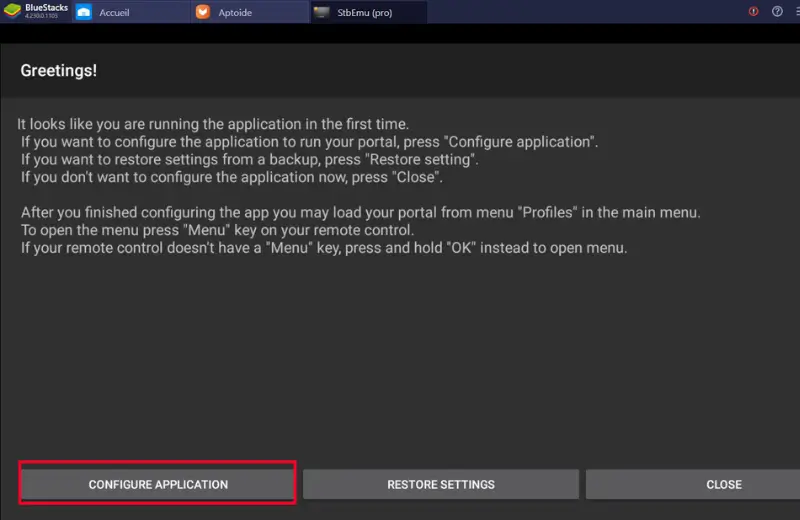
Task: Dismiss the dialog with the Close button
Action: tap(722, 484)
